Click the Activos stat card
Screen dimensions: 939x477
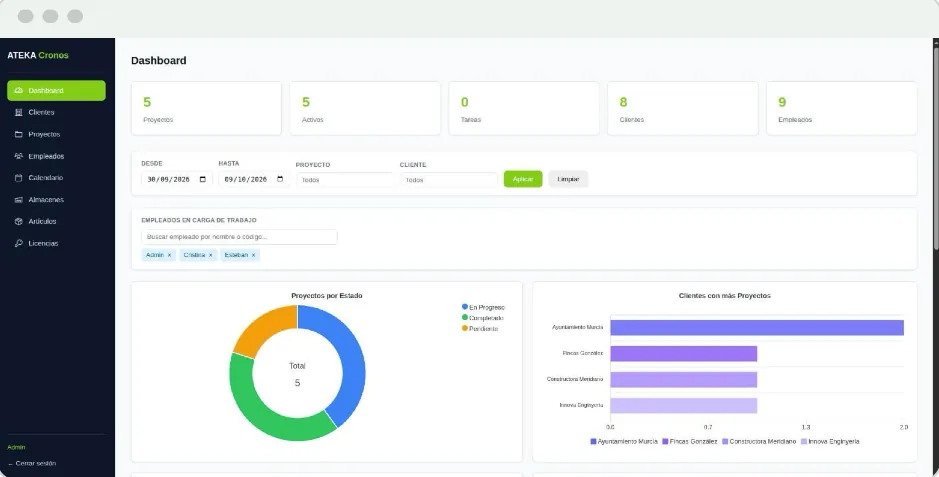point(365,108)
